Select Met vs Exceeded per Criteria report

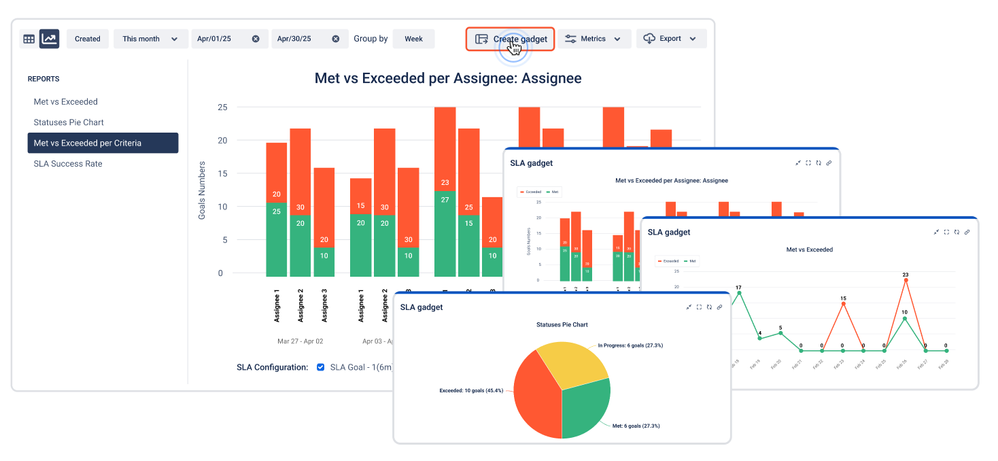pyautogui.click(x=102, y=143)
